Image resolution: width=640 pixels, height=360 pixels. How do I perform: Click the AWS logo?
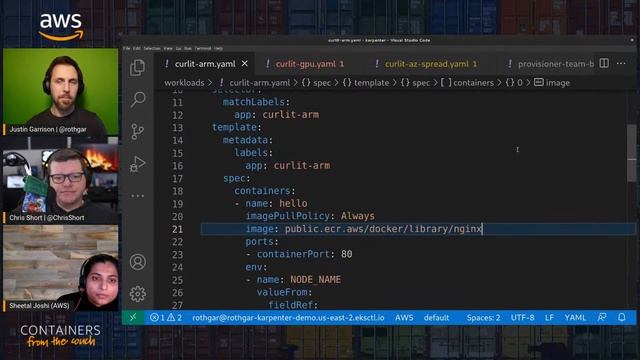coord(61,27)
